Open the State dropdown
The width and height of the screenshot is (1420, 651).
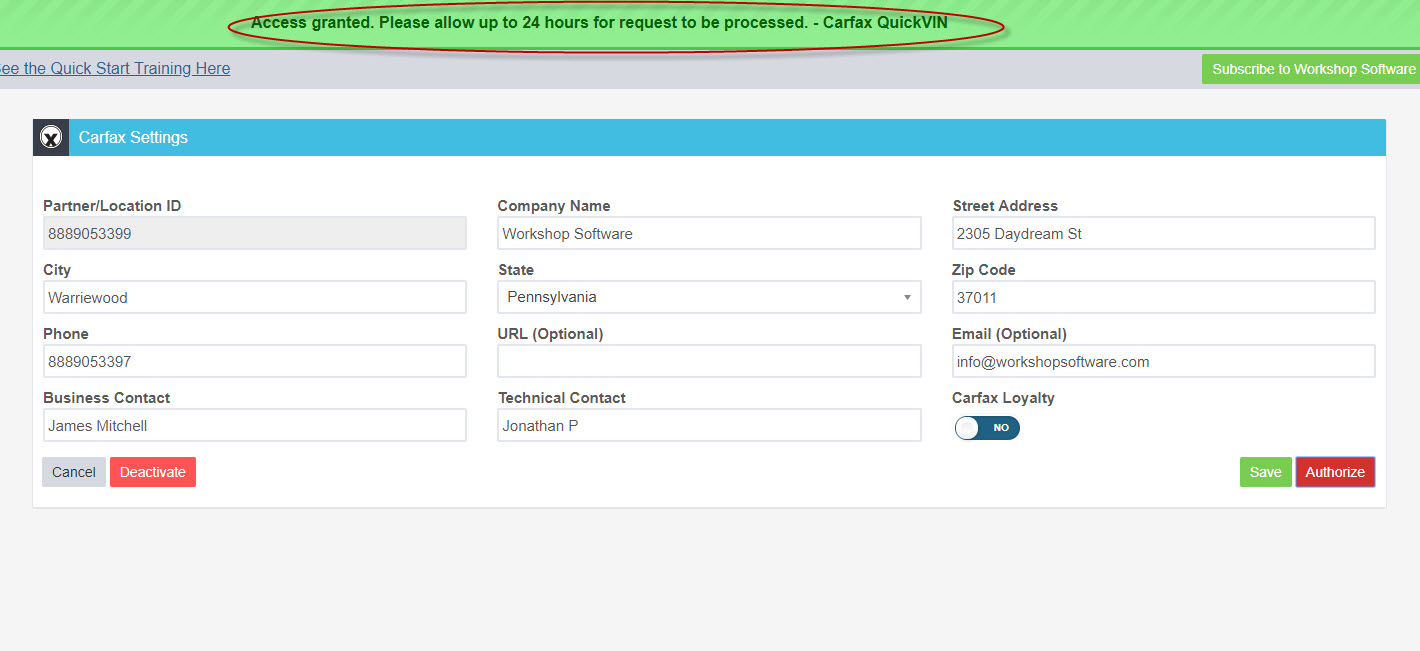coord(709,297)
